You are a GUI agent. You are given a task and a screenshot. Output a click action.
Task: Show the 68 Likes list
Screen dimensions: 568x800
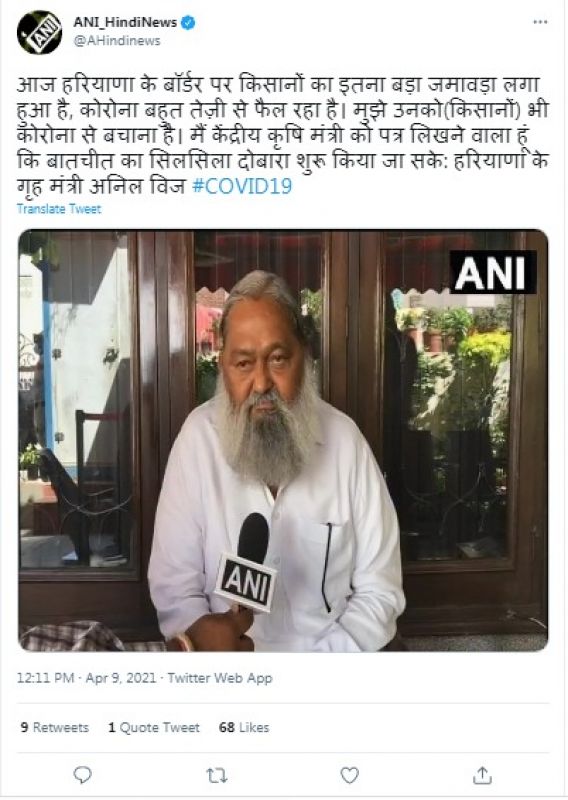[x=244, y=727]
